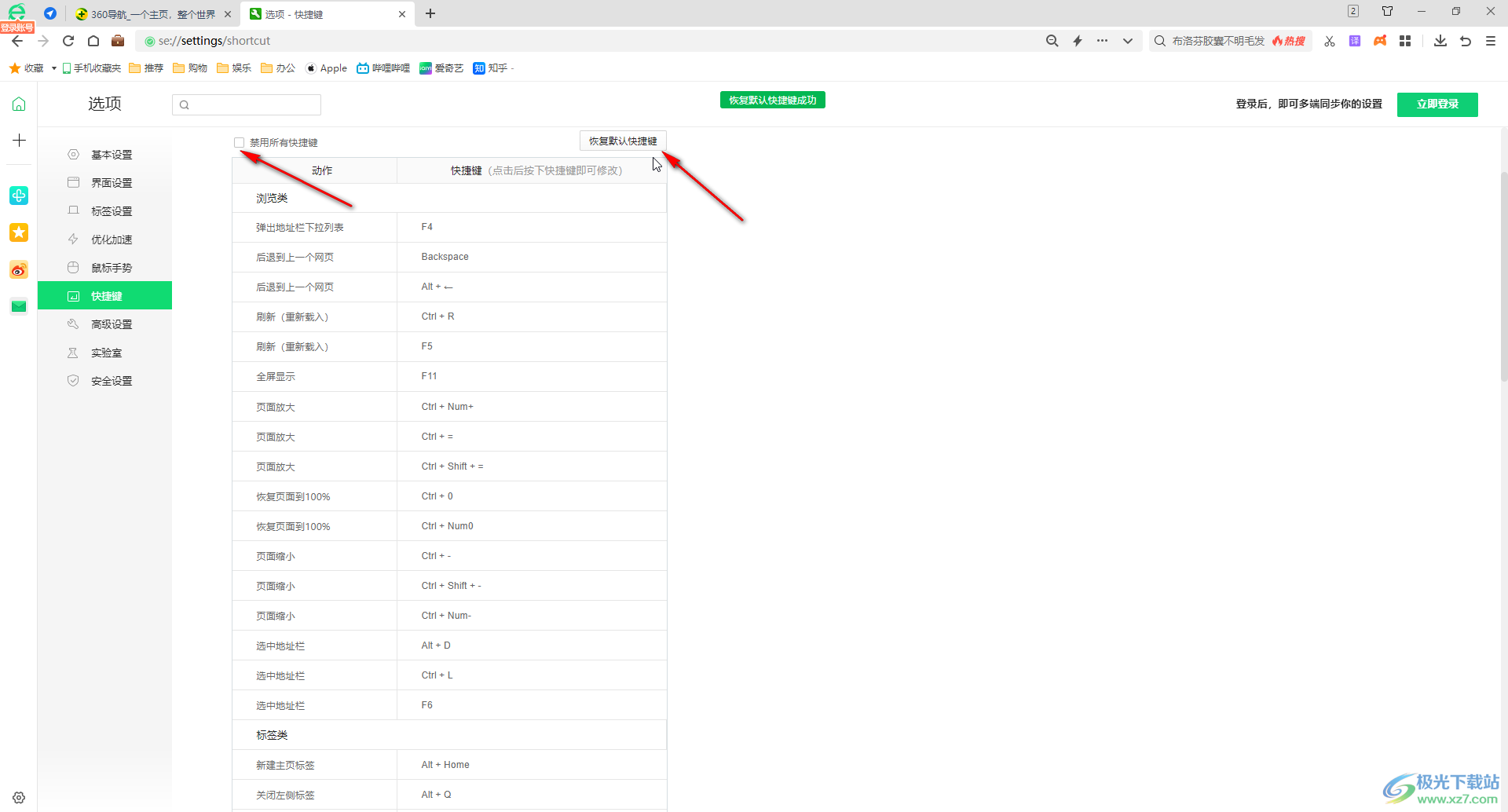The width and height of the screenshot is (1508, 812).
Task: Open the 推荐 bookmarks folder
Action: (146, 68)
